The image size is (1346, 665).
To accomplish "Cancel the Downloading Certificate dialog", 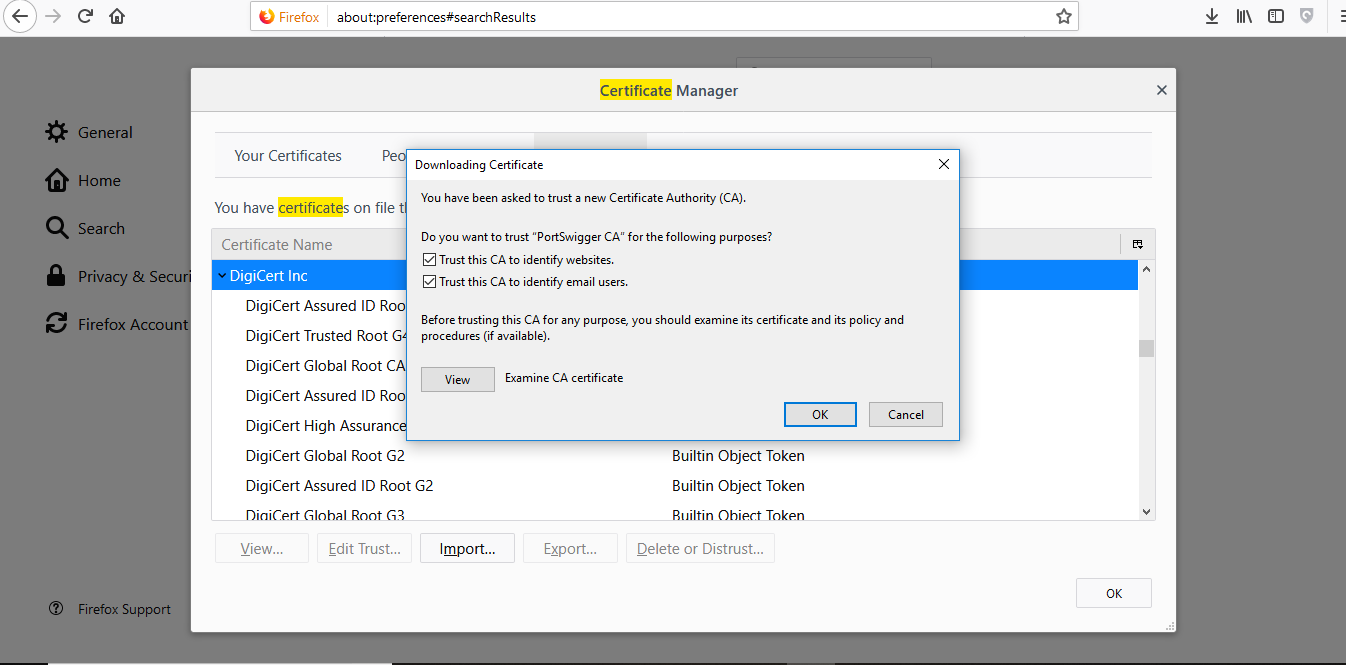I will coord(906,414).
